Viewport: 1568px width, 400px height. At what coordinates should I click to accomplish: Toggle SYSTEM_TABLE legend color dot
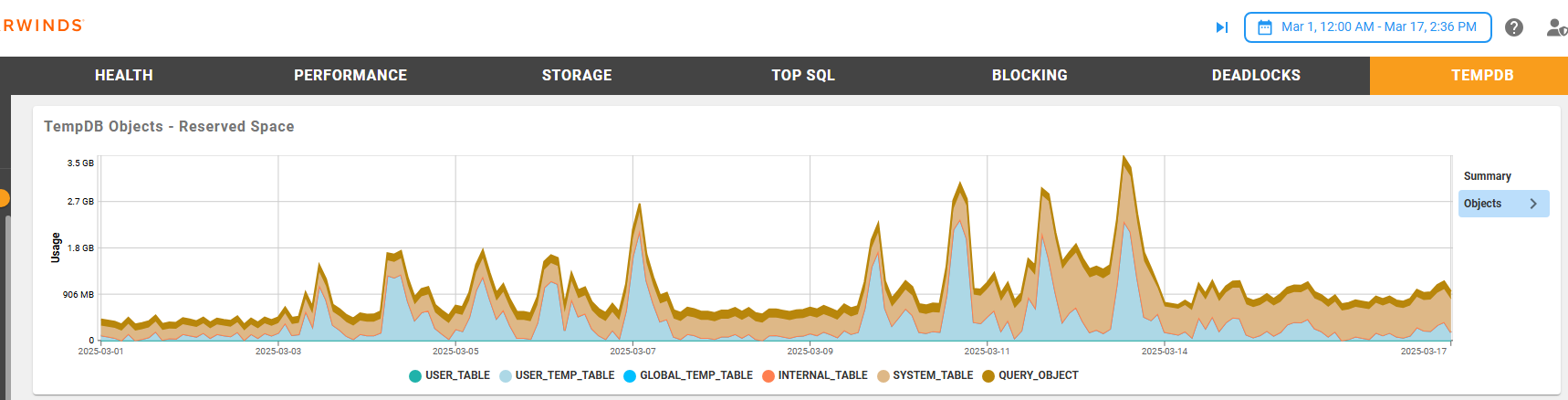[883, 376]
